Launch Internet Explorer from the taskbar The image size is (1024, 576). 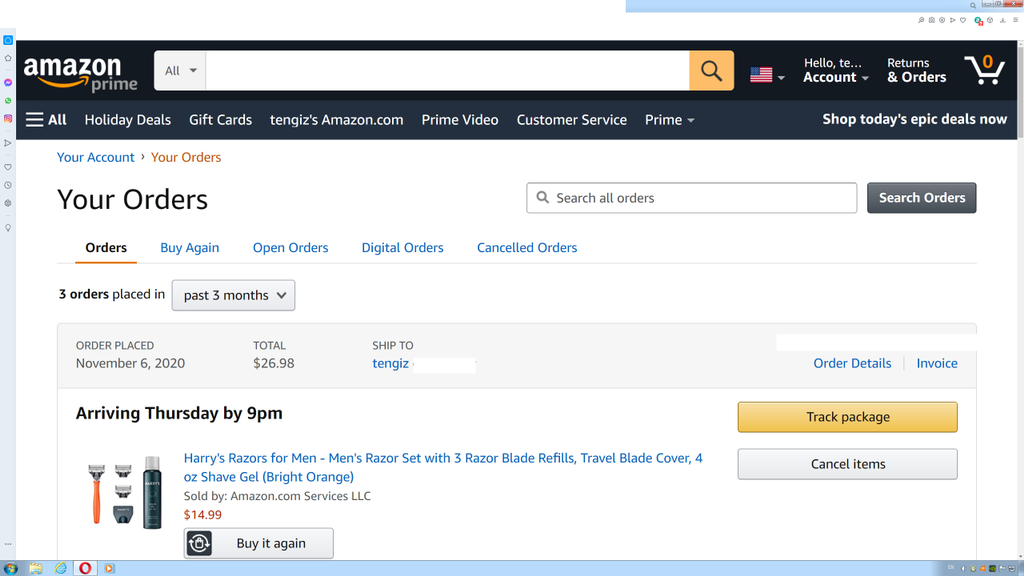point(61,568)
